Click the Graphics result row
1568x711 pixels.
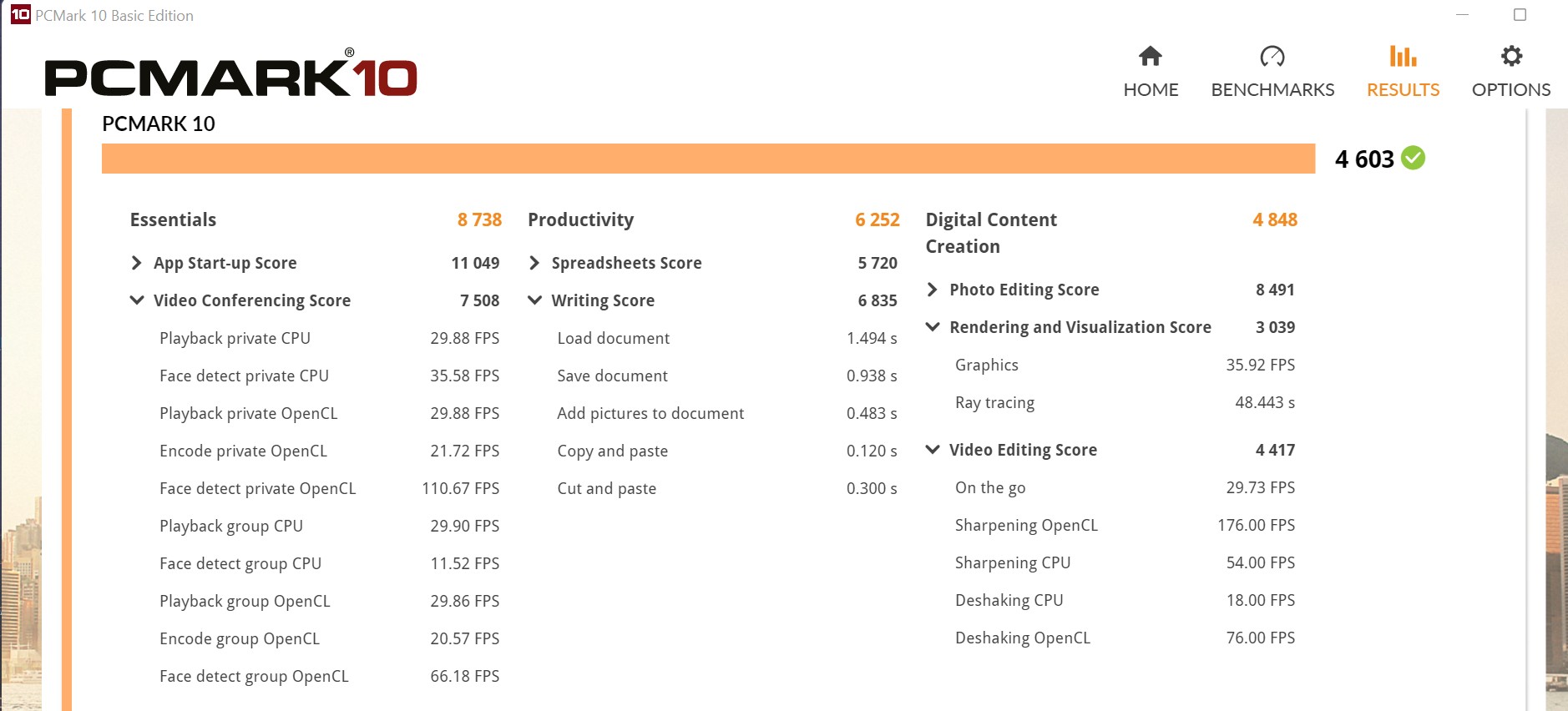click(1125, 365)
